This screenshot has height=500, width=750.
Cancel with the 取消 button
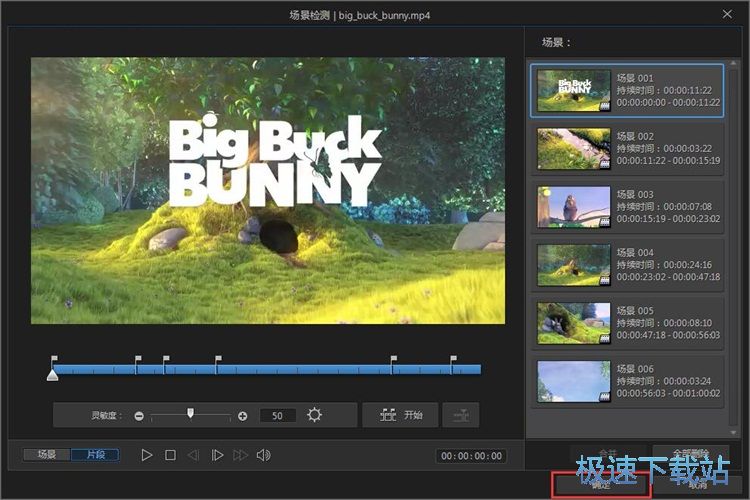[x=697, y=485]
